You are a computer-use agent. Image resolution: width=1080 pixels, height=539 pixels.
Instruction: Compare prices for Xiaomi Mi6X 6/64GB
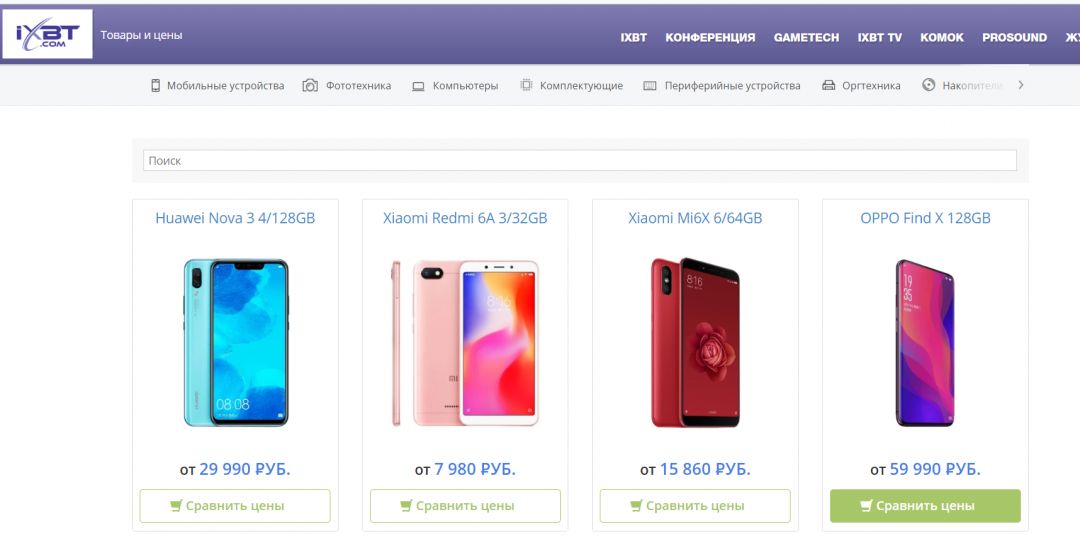[695, 506]
